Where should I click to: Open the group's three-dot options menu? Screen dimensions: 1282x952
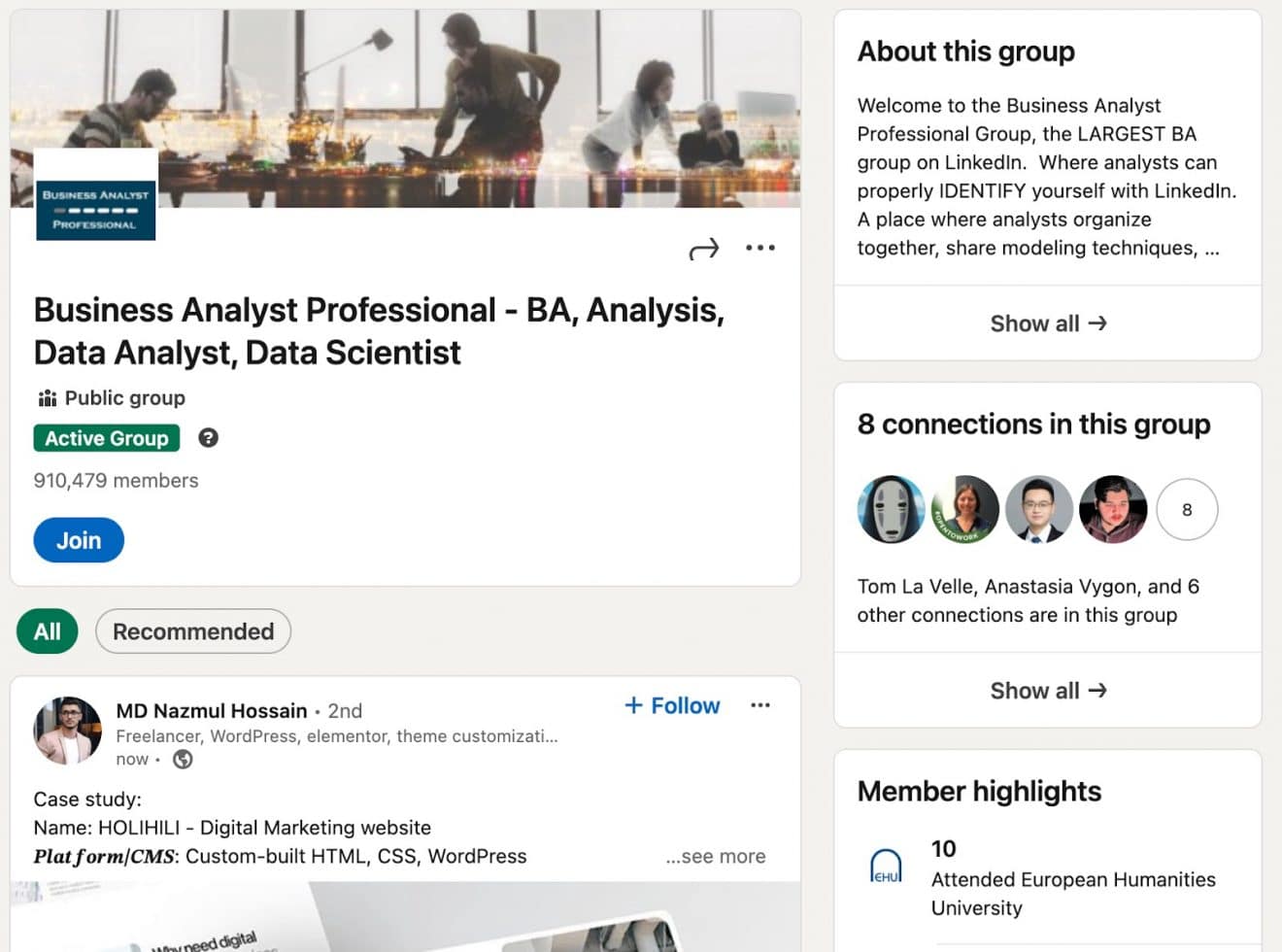point(760,249)
